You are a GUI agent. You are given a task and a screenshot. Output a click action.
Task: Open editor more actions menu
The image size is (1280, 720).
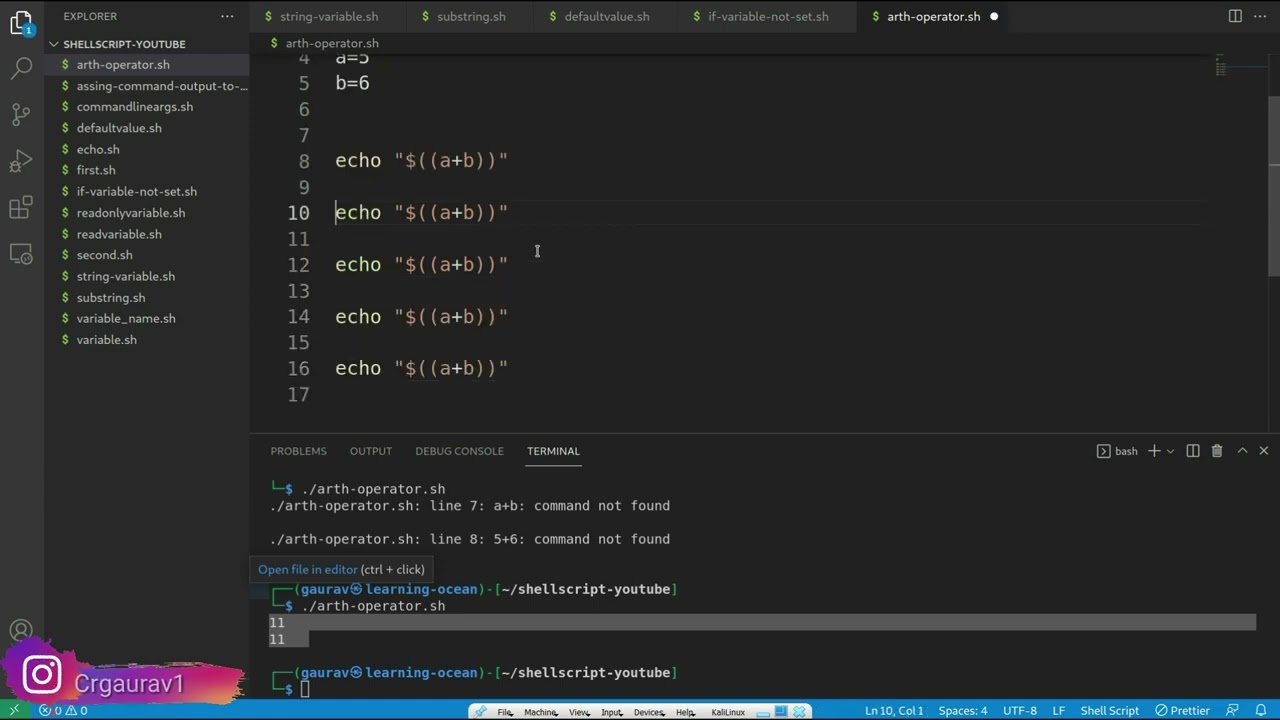pyautogui.click(x=1261, y=16)
